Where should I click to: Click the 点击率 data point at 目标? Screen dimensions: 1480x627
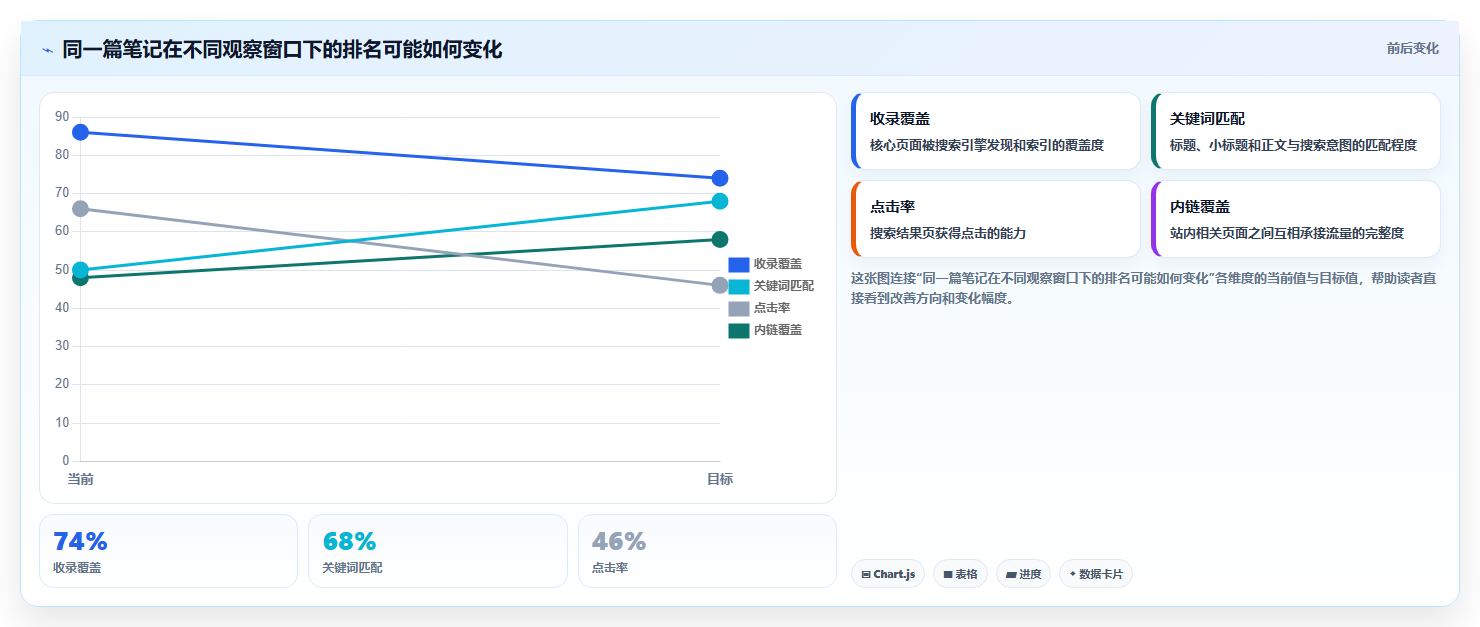coord(720,285)
